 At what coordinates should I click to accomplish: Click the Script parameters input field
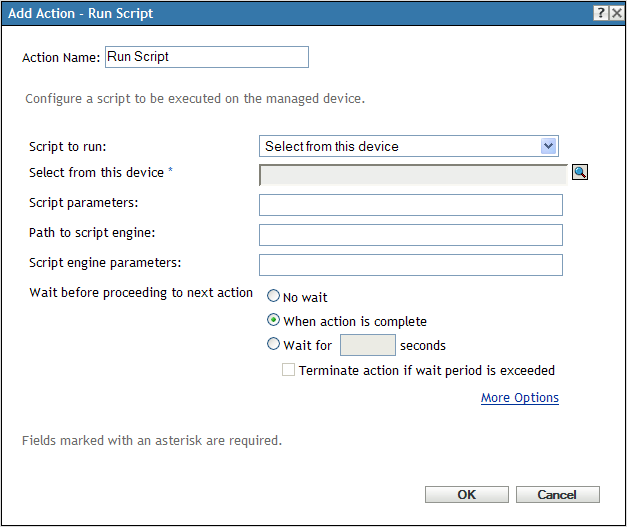click(x=410, y=205)
